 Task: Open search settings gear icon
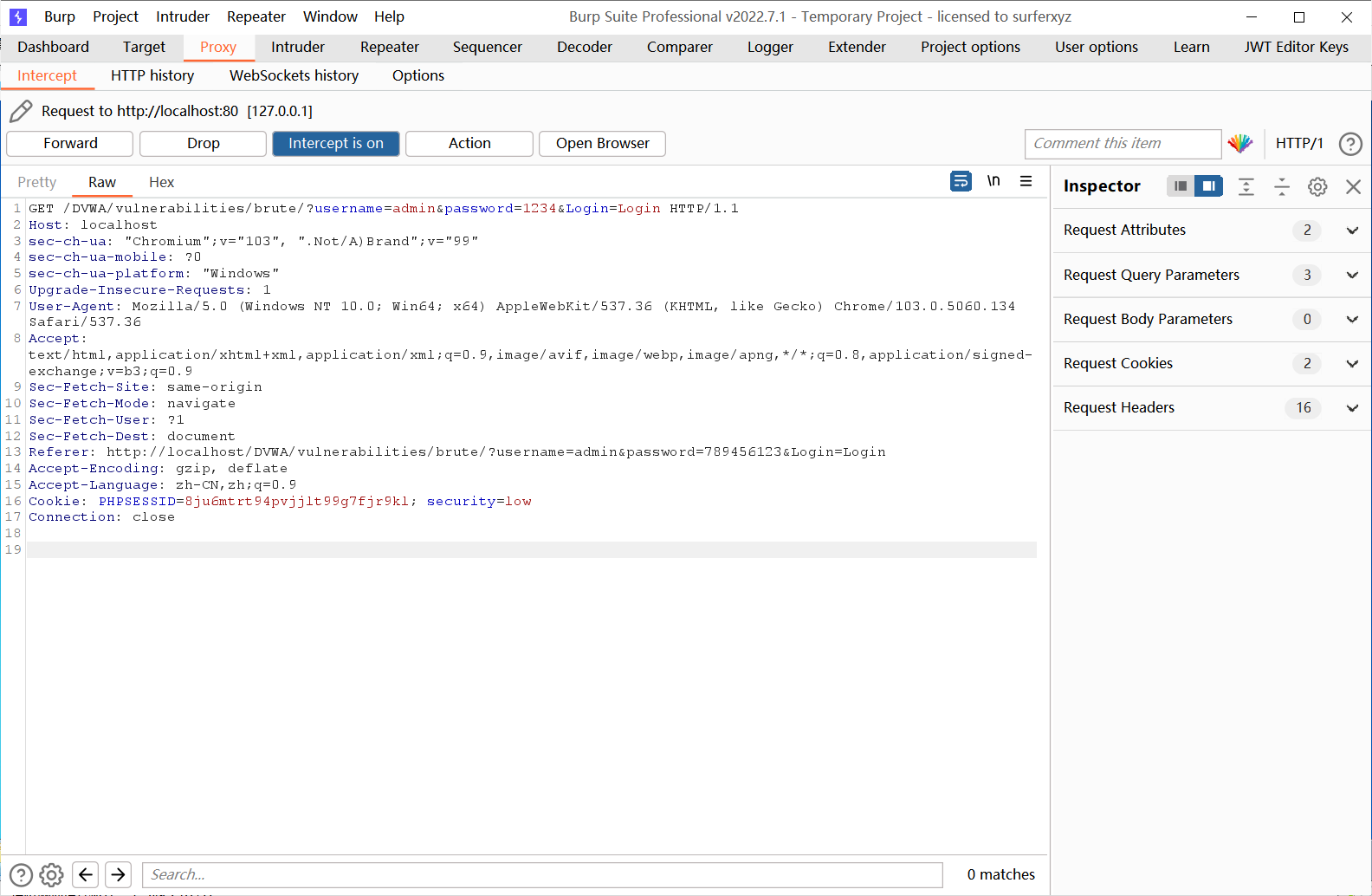(52, 875)
